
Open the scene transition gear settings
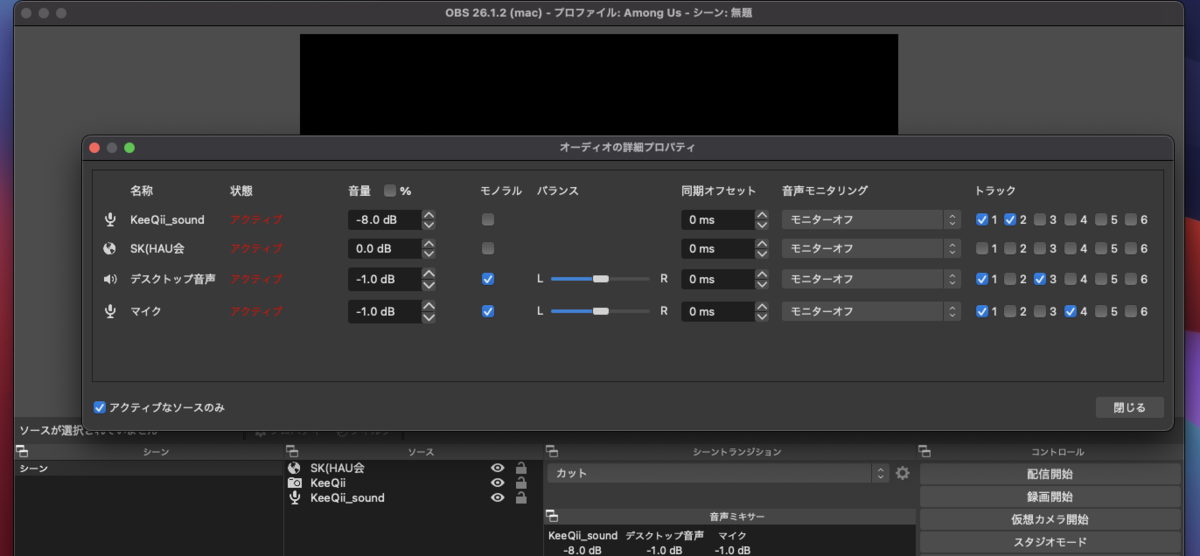(x=903, y=473)
